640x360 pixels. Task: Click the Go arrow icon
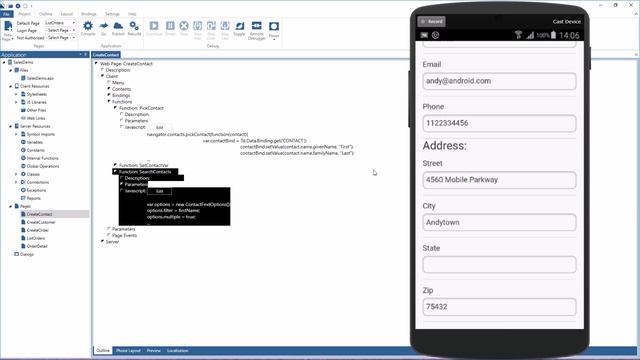[104, 26]
